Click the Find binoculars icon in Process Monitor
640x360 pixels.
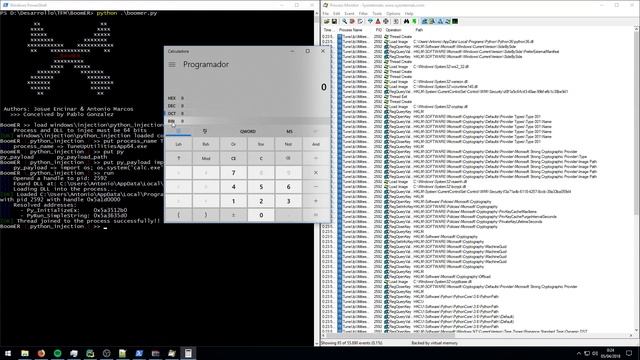point(407,21)
